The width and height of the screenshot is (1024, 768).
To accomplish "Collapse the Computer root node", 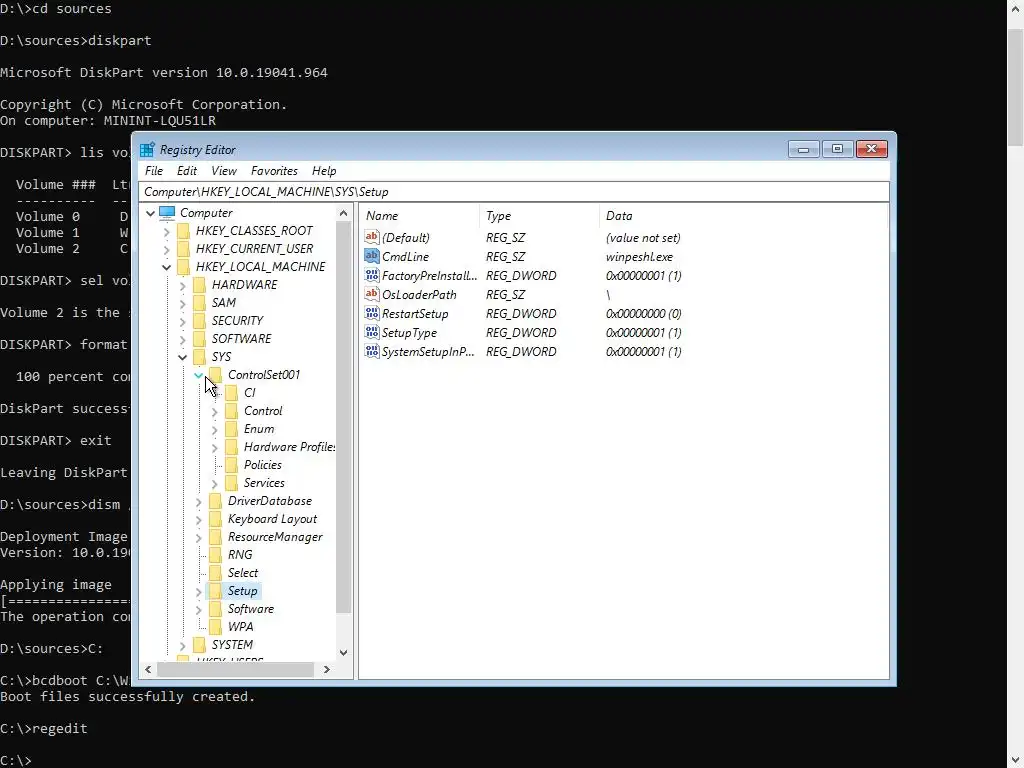I will click(150, 213).
